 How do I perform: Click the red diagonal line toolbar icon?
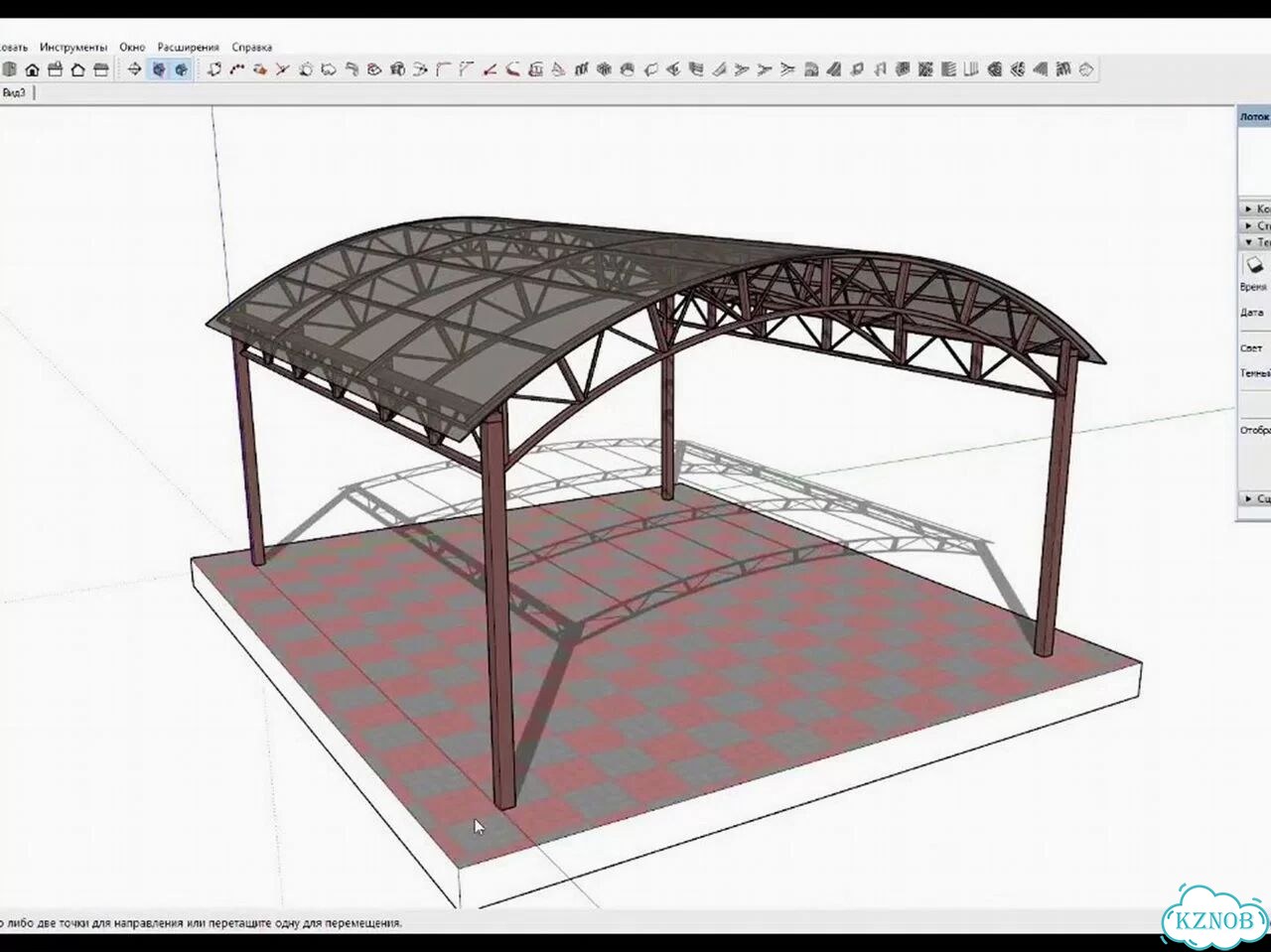(x=491, y=69)
